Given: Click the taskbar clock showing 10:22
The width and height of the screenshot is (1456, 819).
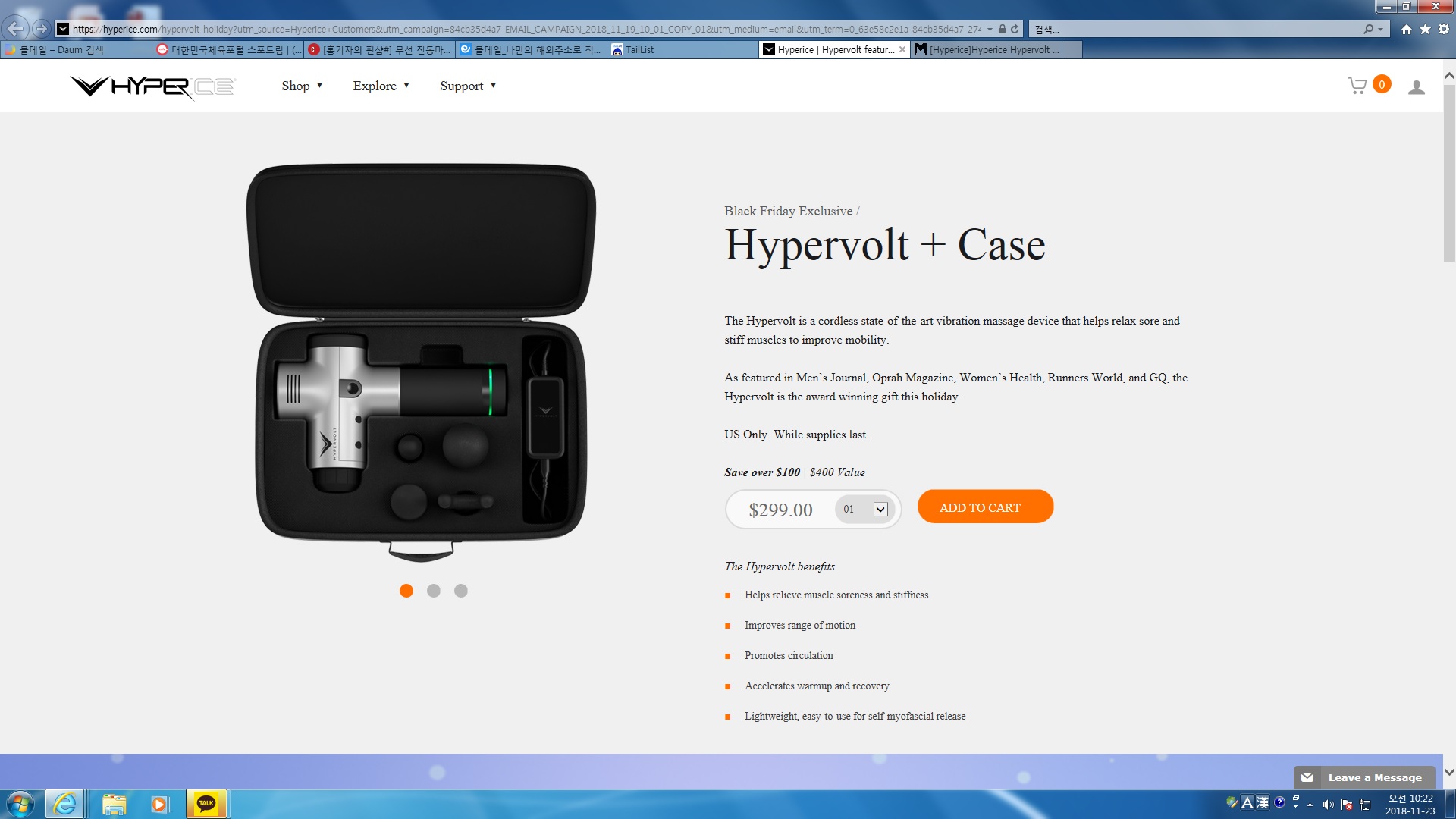Looking at the screenshot, I should click(1410, 804).
